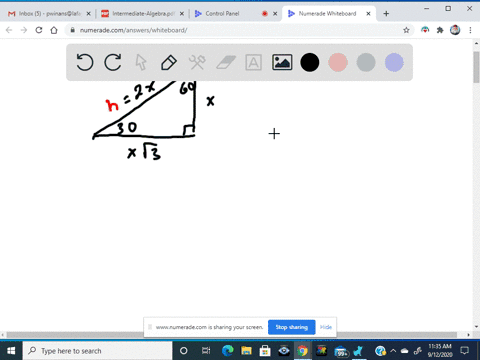Open the red-arrow browser extension icon
The width and height of the screenshot is (480, 360).
pyautogui.click(x=425, y=30)
